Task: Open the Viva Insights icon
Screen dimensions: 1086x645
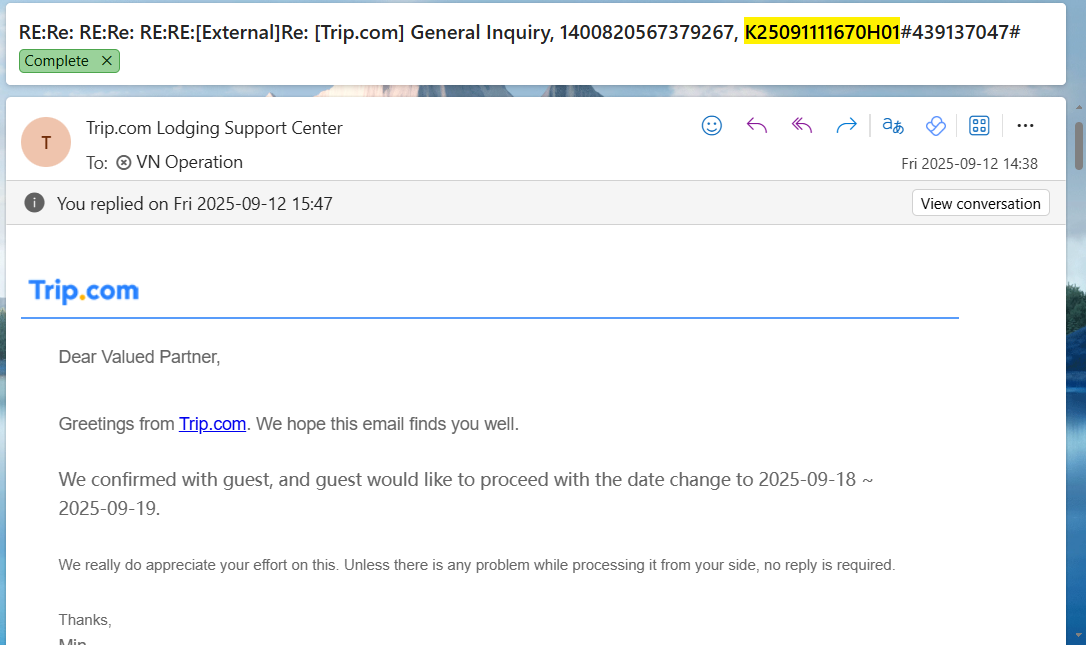Action: (935, 126)
